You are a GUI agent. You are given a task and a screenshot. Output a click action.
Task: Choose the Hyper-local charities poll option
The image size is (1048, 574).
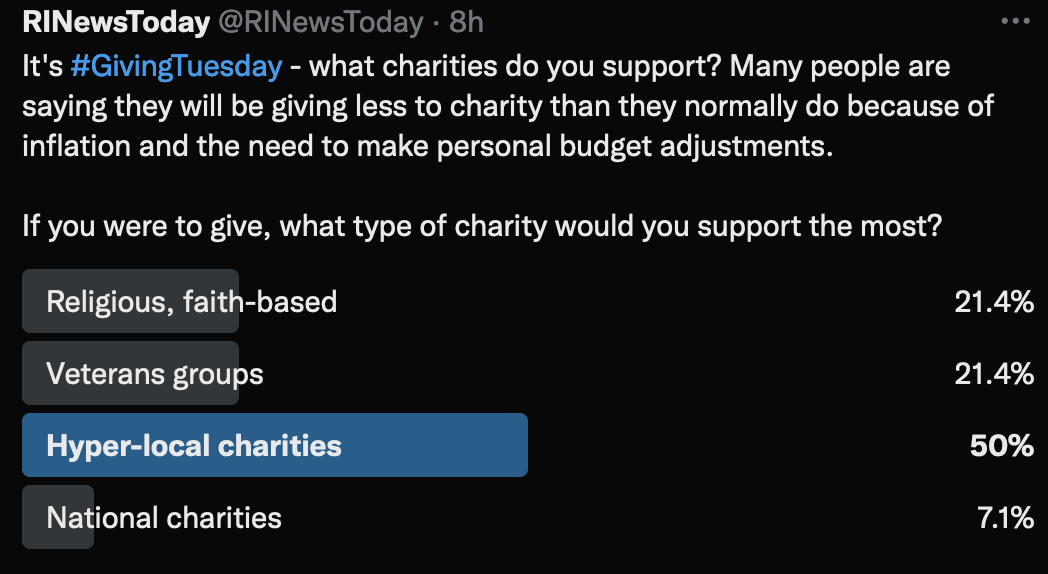(194, 446)
